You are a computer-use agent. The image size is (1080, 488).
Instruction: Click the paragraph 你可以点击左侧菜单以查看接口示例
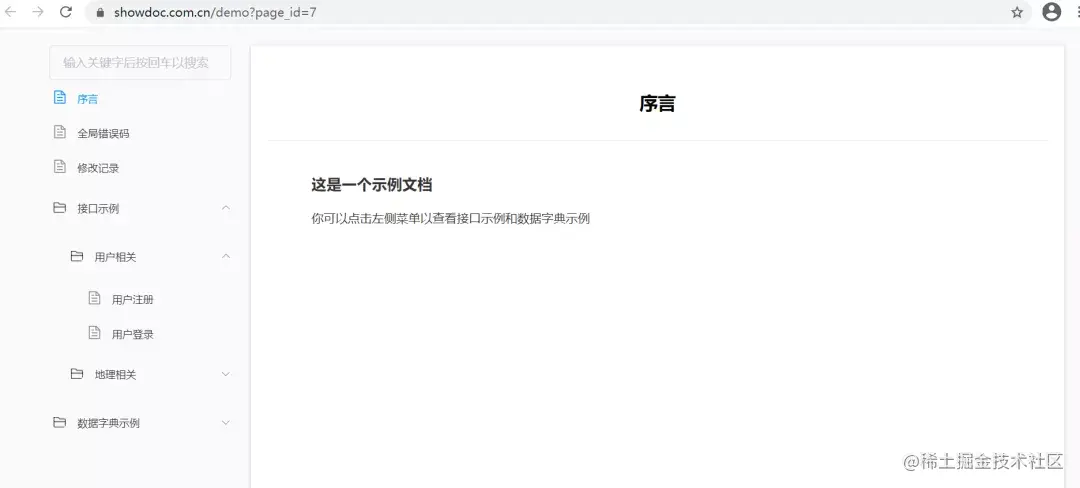[450, 219]
